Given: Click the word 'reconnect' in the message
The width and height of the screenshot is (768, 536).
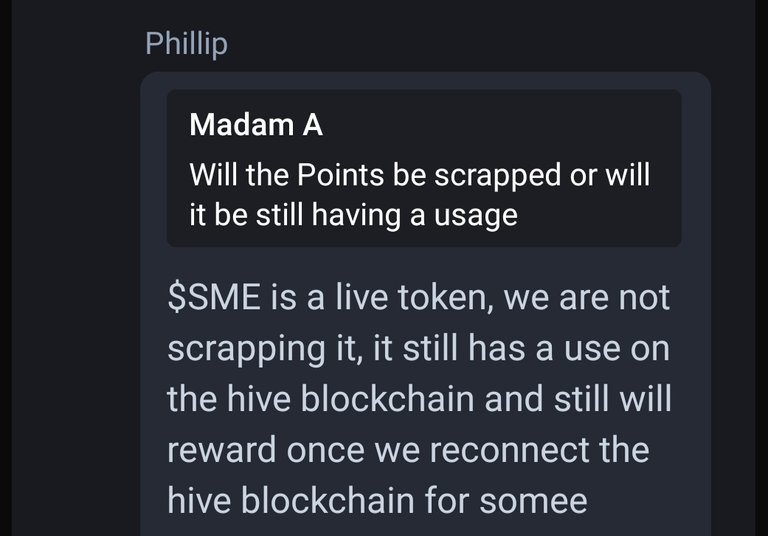Looking at the screenshot, I should [x=509, y=450].
